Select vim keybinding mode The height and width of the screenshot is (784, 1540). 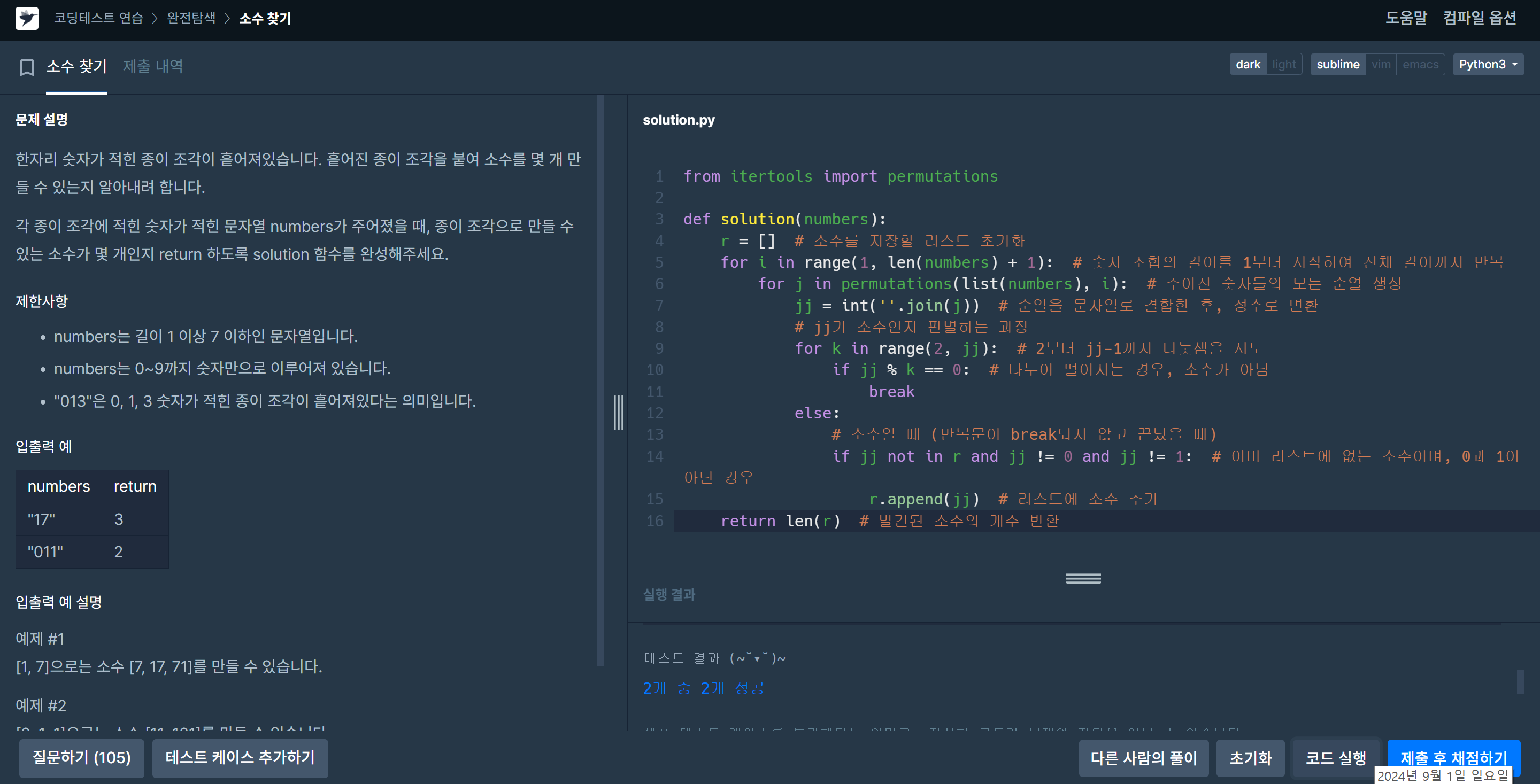click(1380, 65)
